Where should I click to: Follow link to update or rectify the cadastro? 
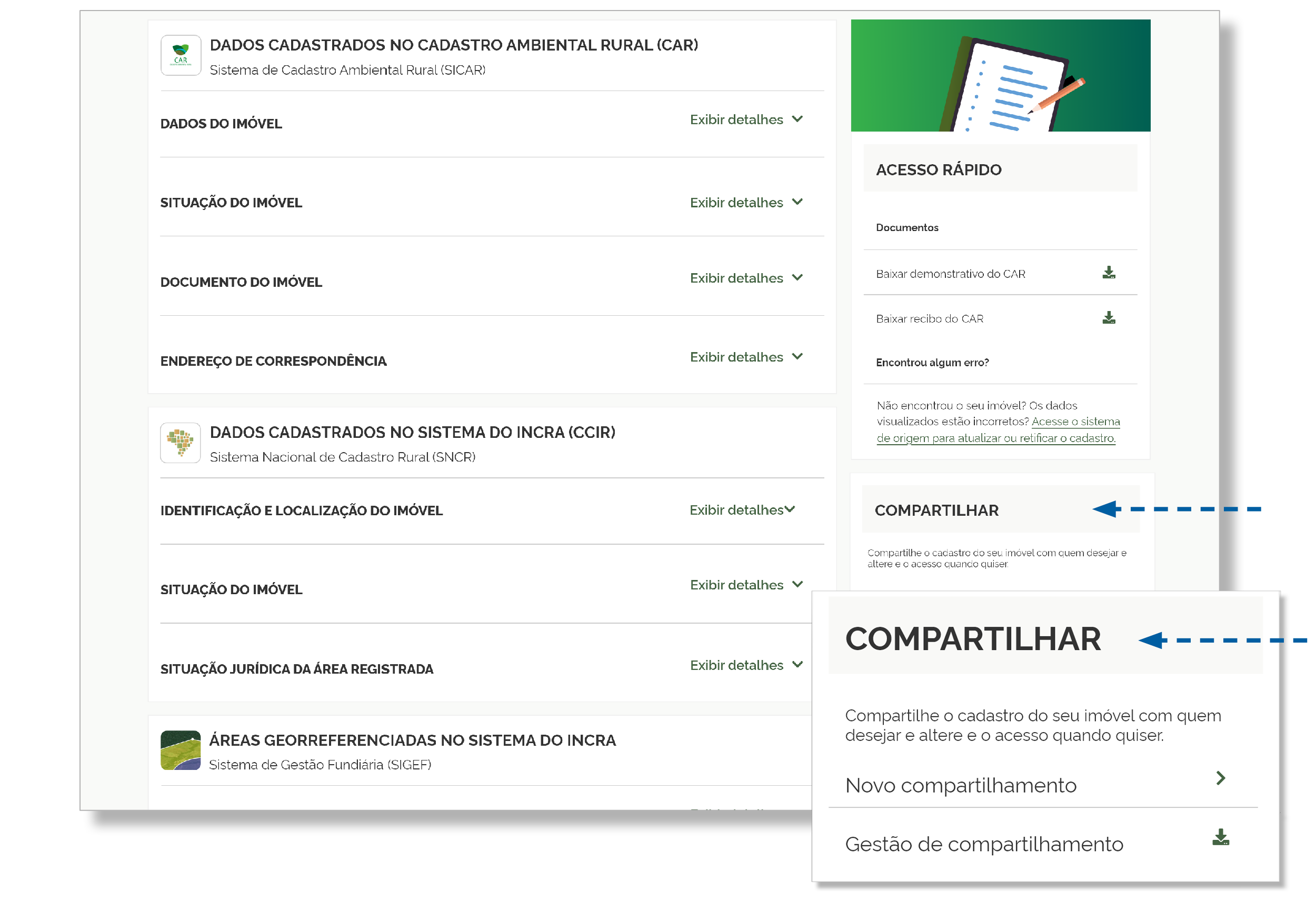click(998, 430)
